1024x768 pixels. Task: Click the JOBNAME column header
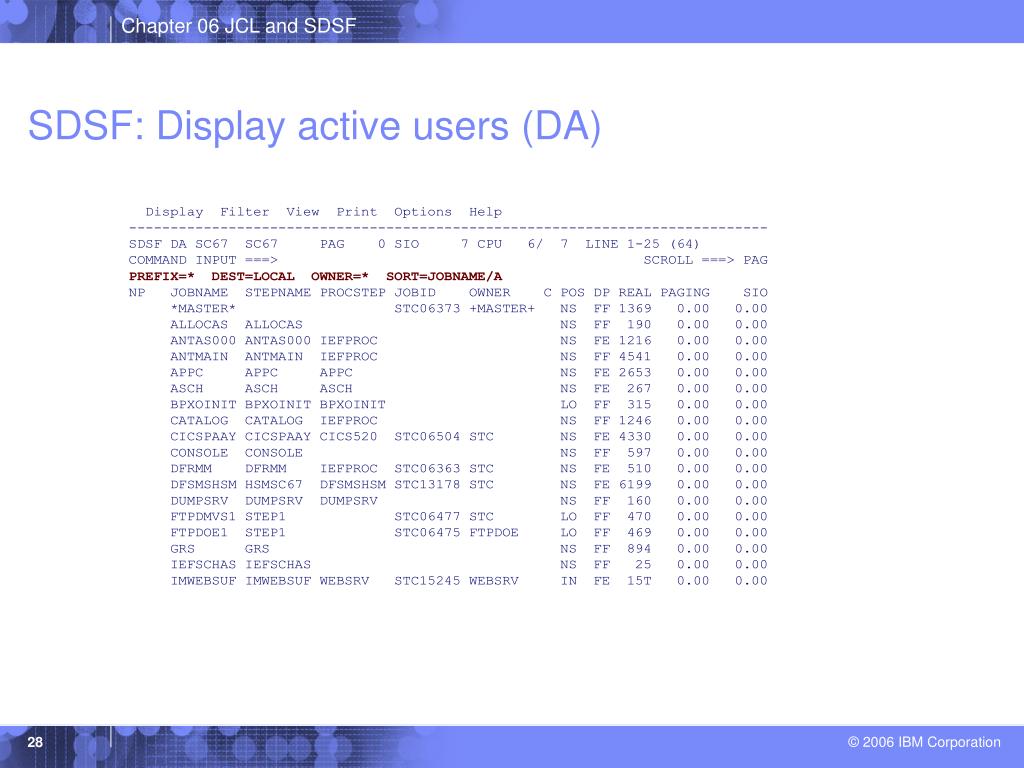pos(199,293)
